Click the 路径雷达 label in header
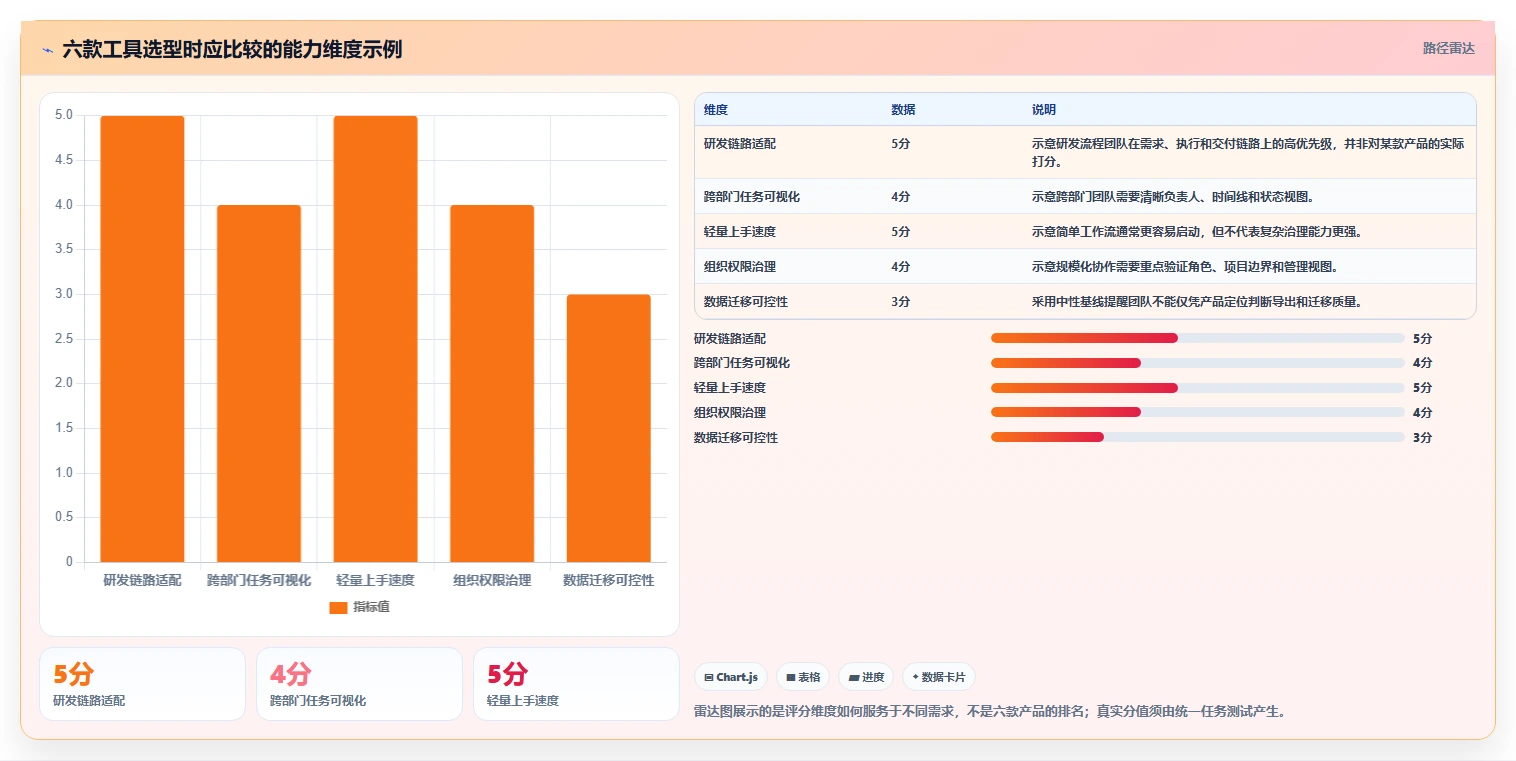 (1449, 48)
